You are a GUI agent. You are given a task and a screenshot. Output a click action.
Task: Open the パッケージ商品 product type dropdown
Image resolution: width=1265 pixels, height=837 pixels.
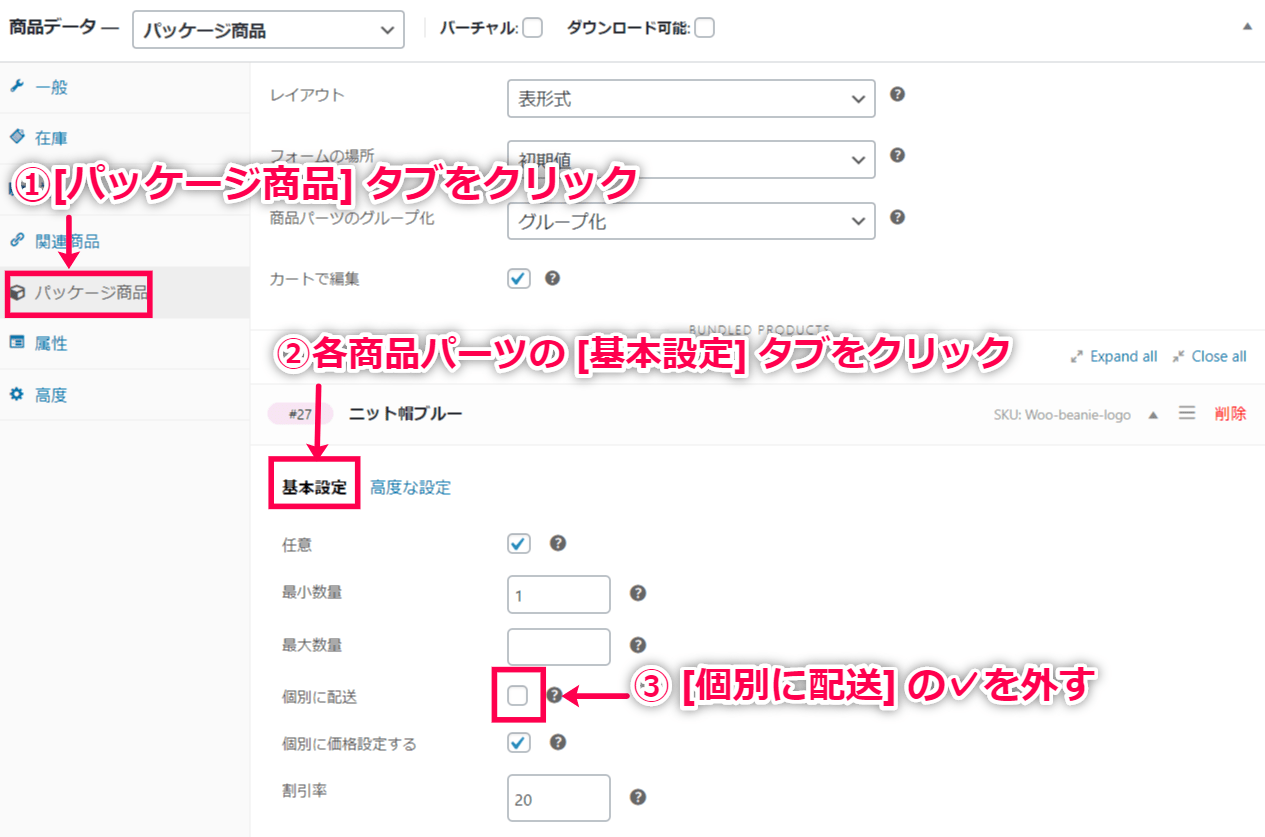(x=268, y=30)
